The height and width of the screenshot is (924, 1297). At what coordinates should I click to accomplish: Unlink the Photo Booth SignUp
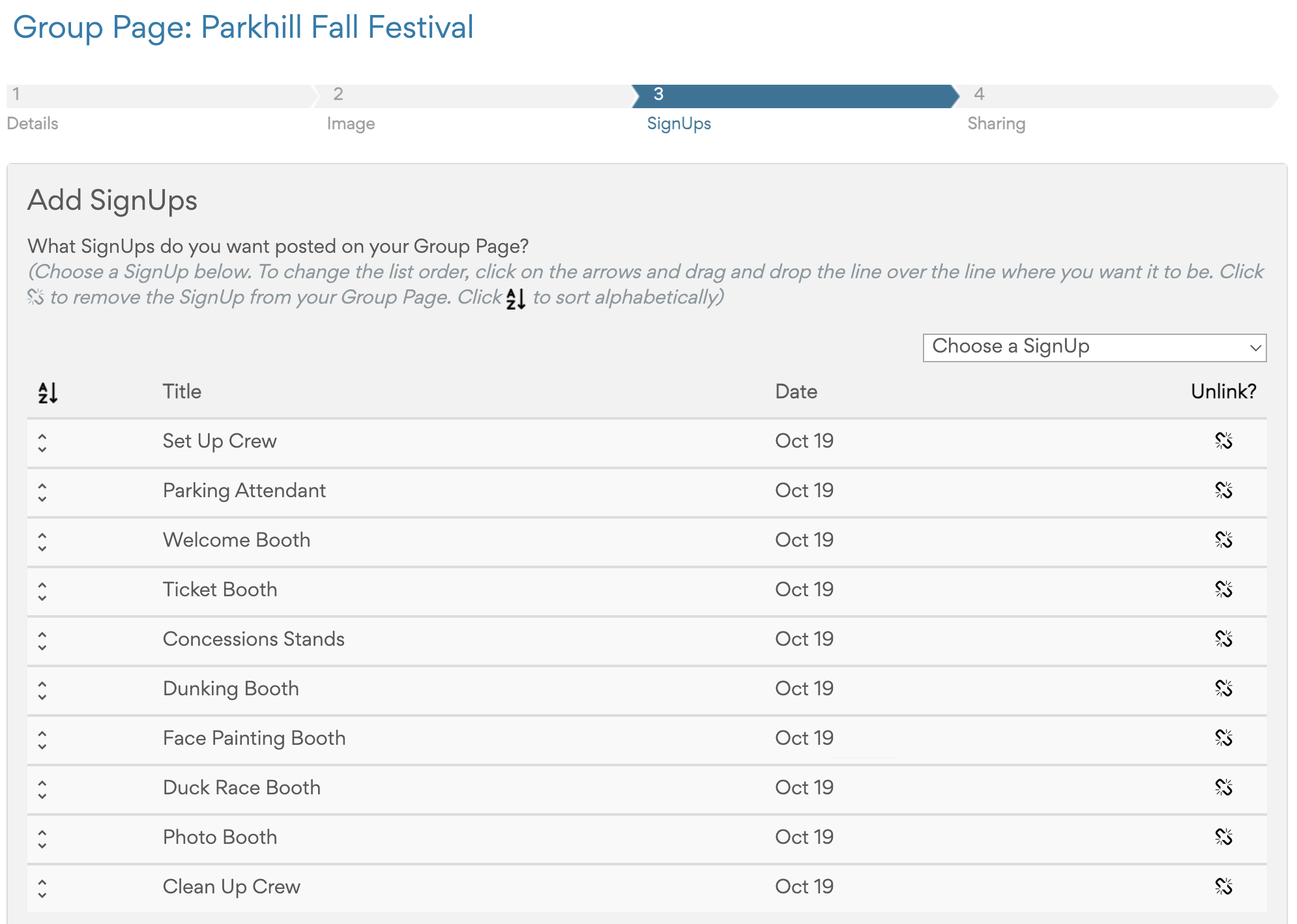(1223, 837)
